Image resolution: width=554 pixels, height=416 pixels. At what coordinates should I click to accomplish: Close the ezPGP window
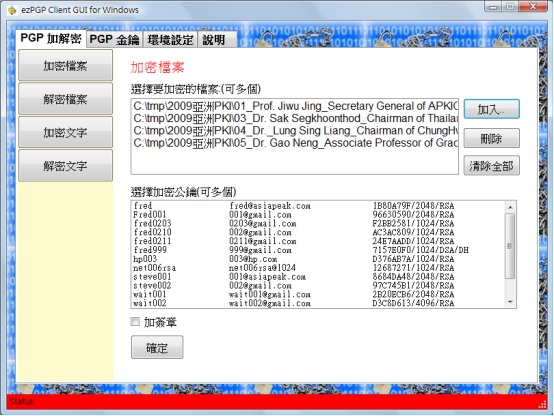click(x=533, y=7)
